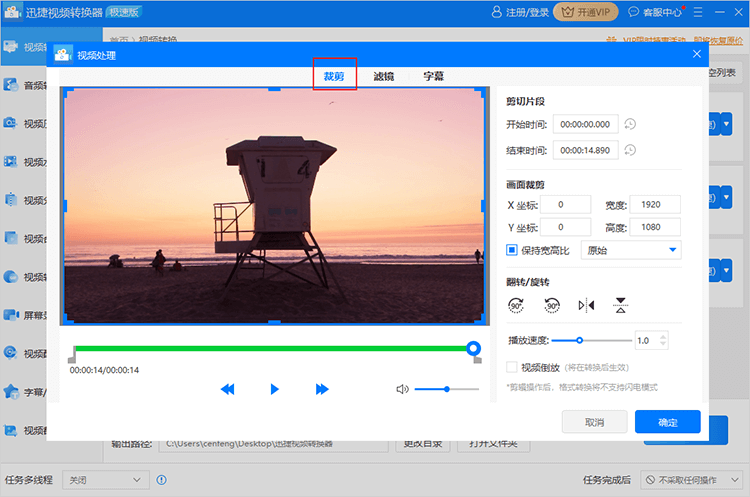750x497 pixels.
Task: Expand the 任务完成后 action dropdown
Action: tap(692, 480)
